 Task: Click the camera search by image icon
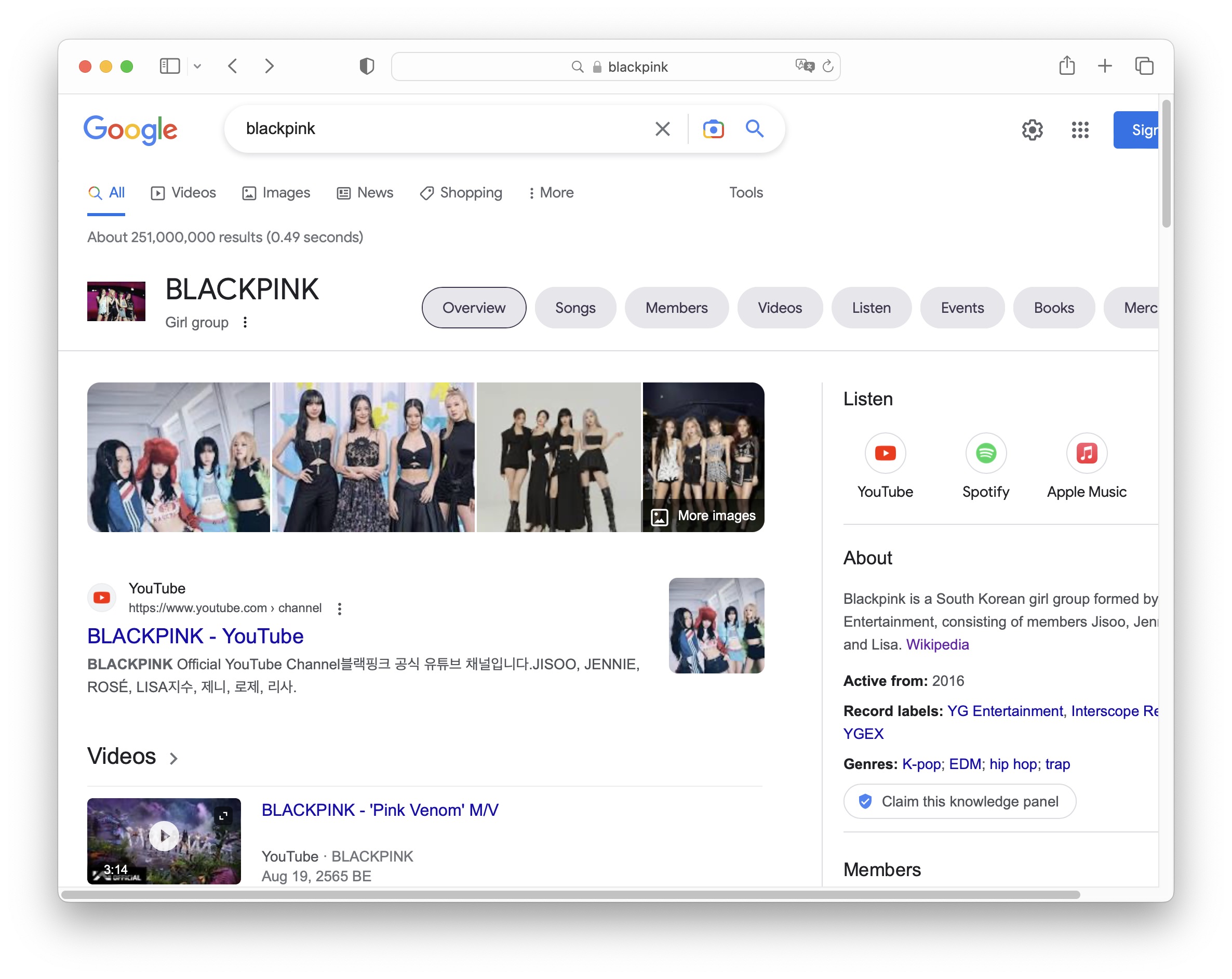click(x=713, y=129)
